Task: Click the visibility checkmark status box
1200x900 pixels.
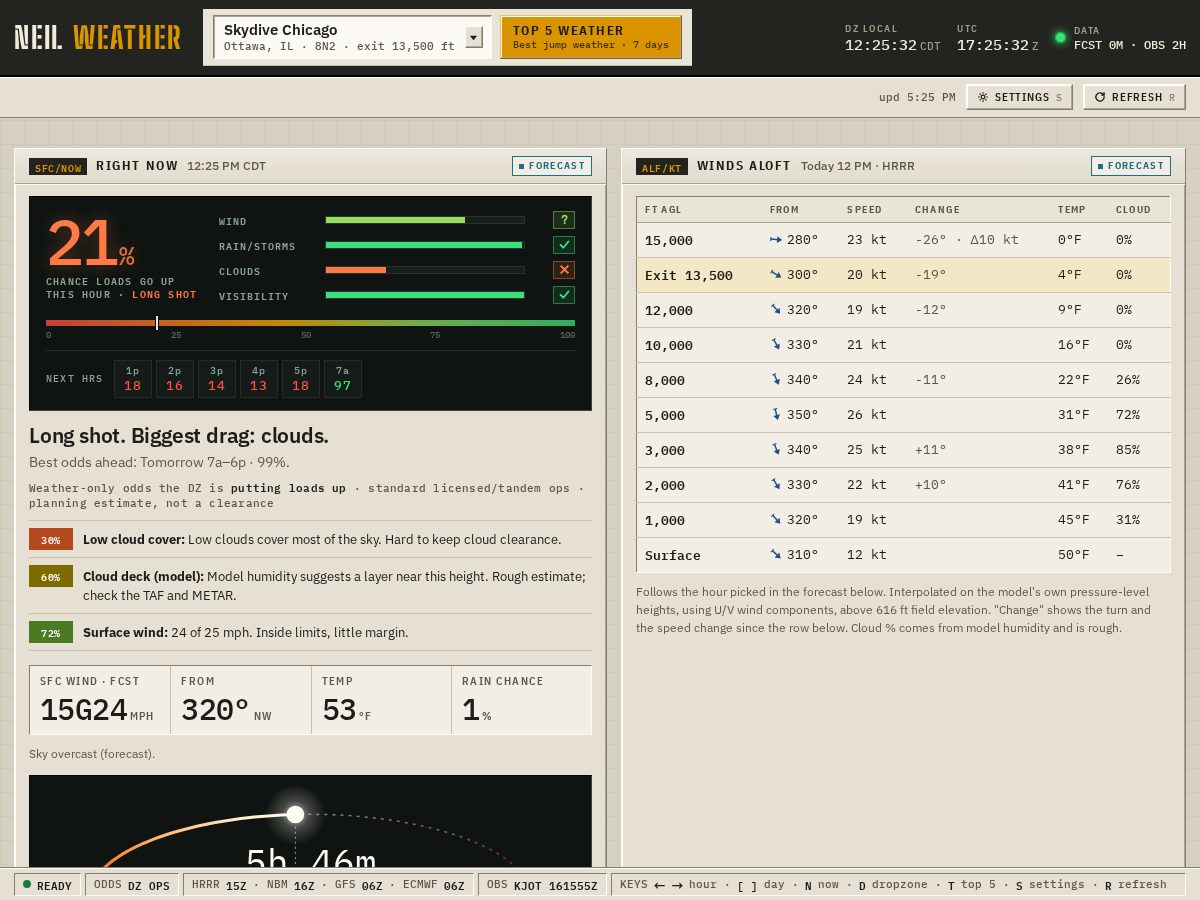Action: 564,295
